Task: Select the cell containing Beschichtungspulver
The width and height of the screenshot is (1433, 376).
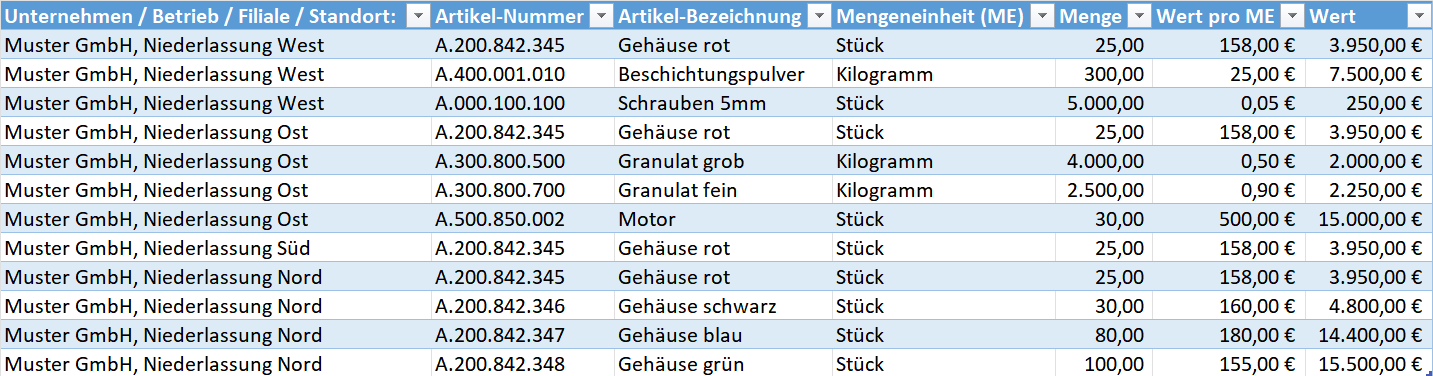Action: pyautogui.click(x=723, y=74)
